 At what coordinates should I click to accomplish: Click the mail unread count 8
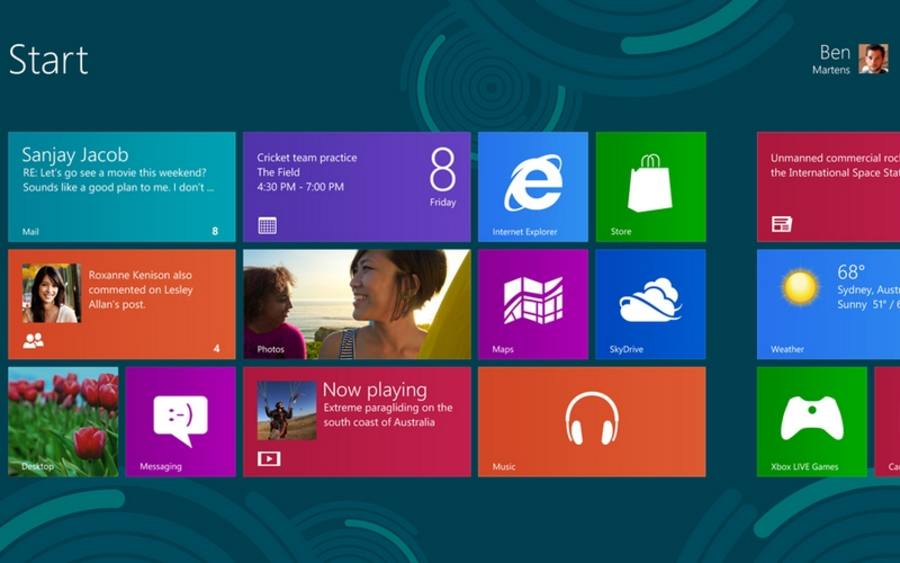(x=215, y=231)
